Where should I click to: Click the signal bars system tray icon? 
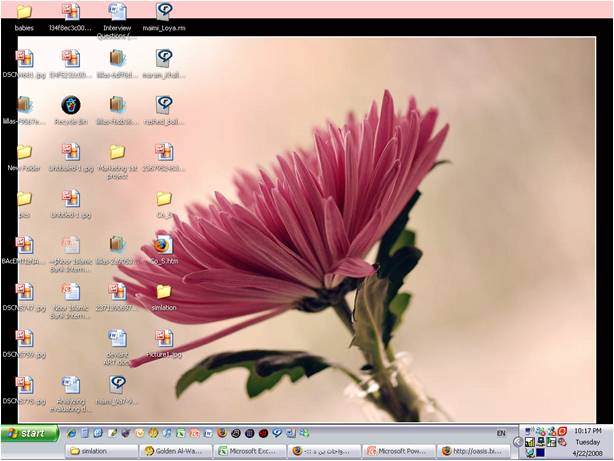pyautogui.click(x=530, y=442)
